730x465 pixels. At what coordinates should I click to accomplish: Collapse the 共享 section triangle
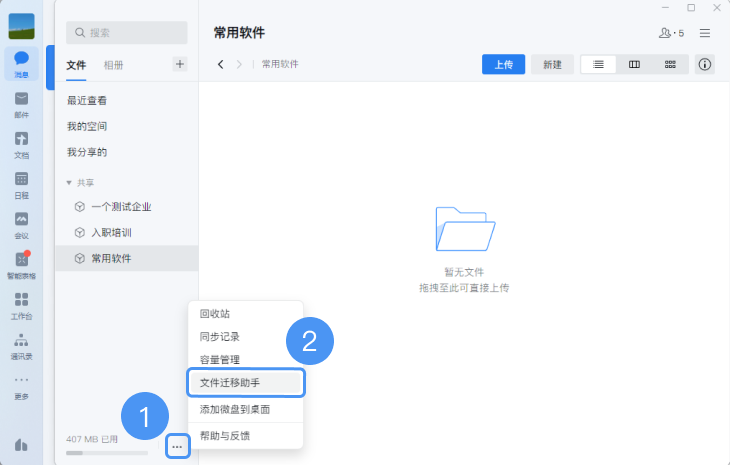point(68,183)
